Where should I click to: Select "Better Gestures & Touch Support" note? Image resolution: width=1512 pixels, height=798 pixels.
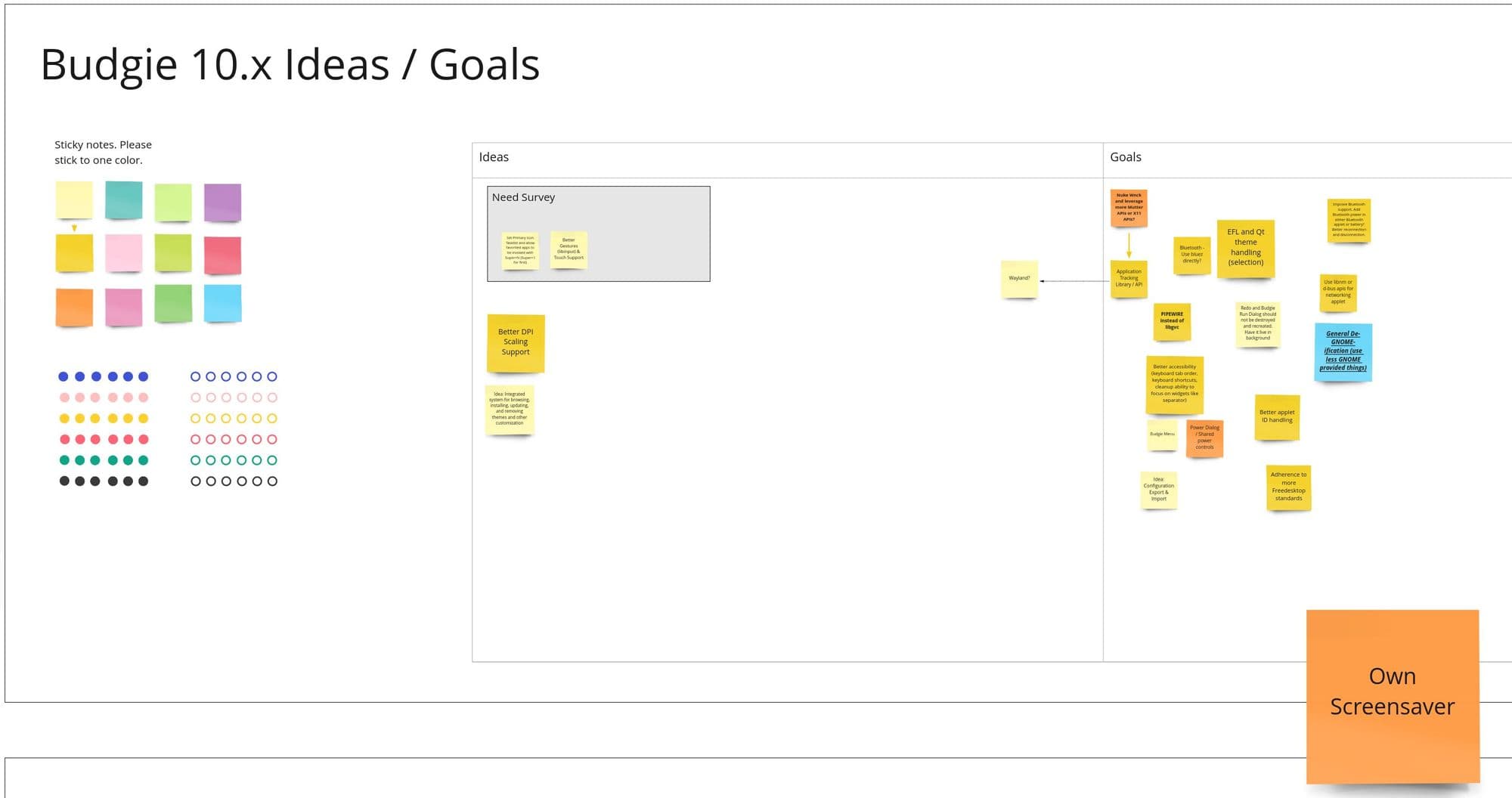coord(569,249)
